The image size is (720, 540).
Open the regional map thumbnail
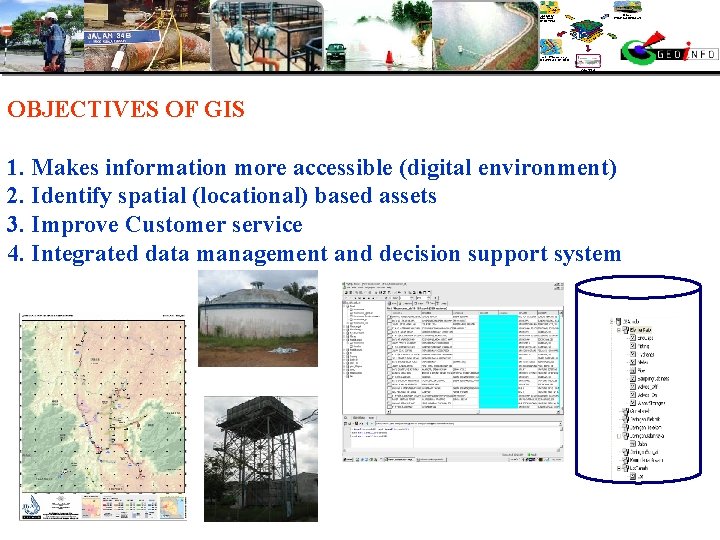[103, 417]
